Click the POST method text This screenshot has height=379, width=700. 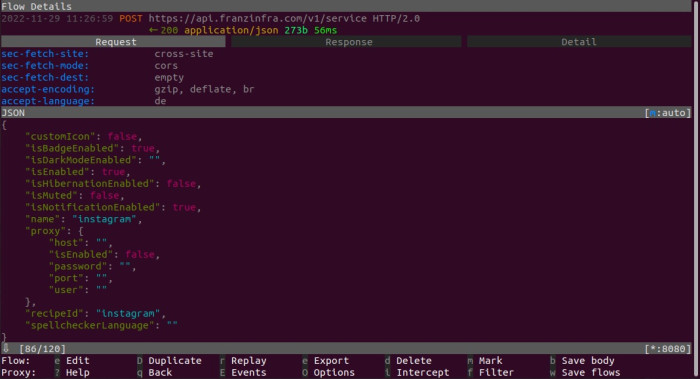(x=131, y=19)
